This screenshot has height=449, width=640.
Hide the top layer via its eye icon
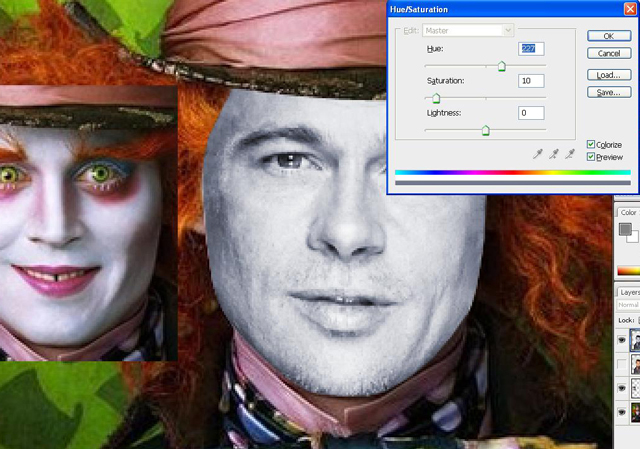(622, 340)
